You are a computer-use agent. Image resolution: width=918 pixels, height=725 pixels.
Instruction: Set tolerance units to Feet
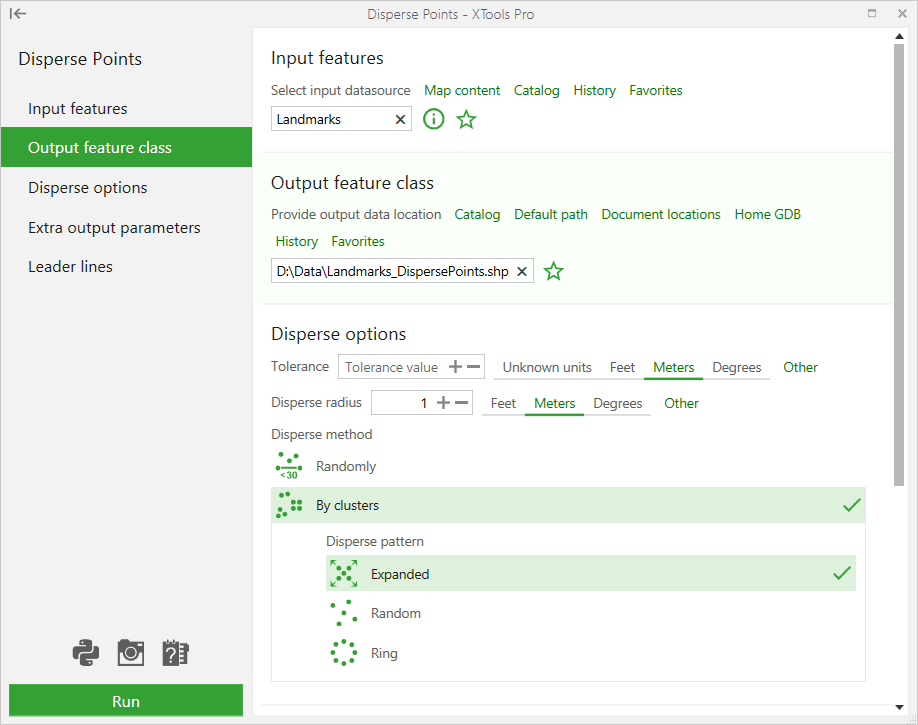pyautogui.click(x=622, y=367)
